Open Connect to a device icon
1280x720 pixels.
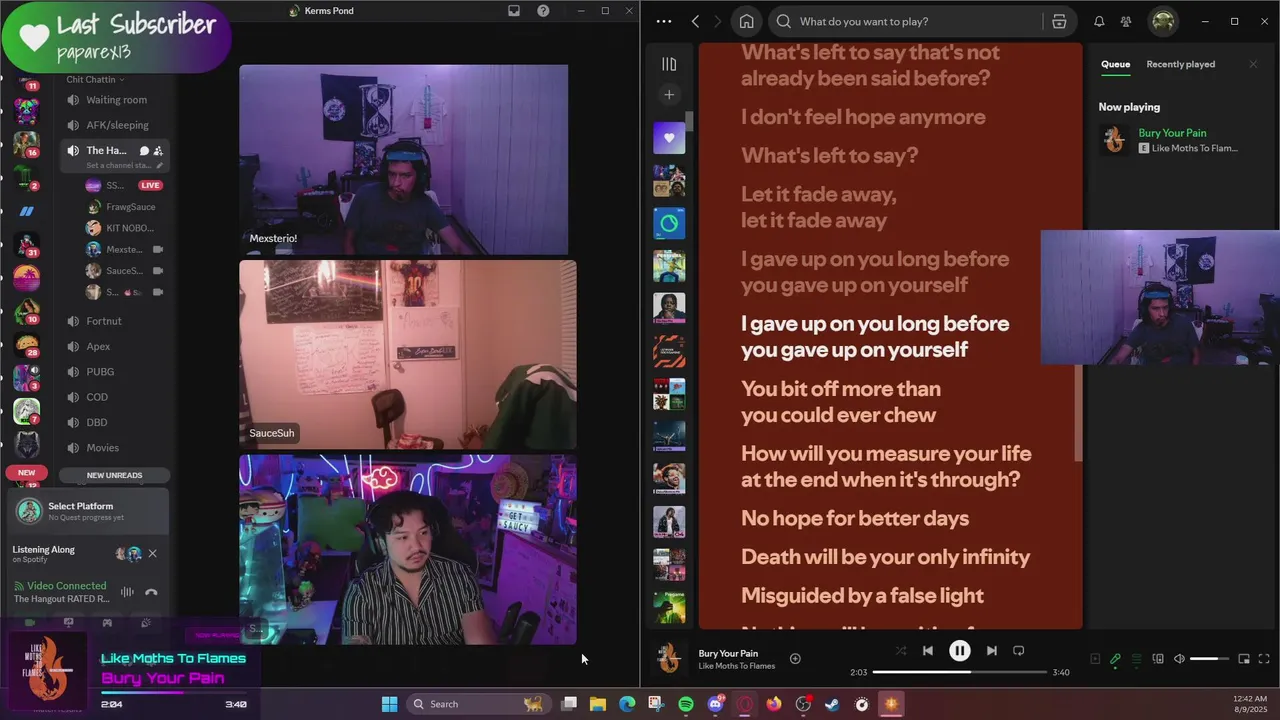coord(1158,659)
